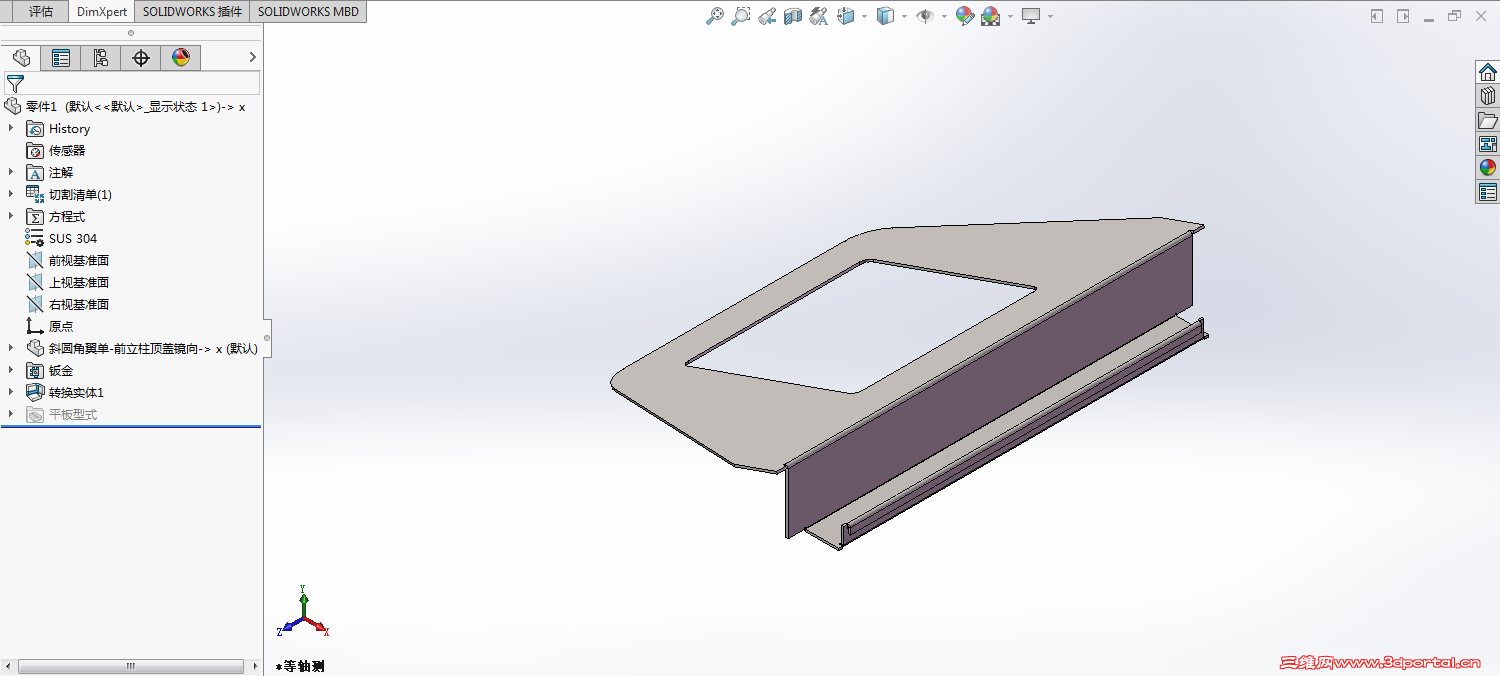Select the 零件1 root tree node
1500x676 pixels.
tap(125, 106)
